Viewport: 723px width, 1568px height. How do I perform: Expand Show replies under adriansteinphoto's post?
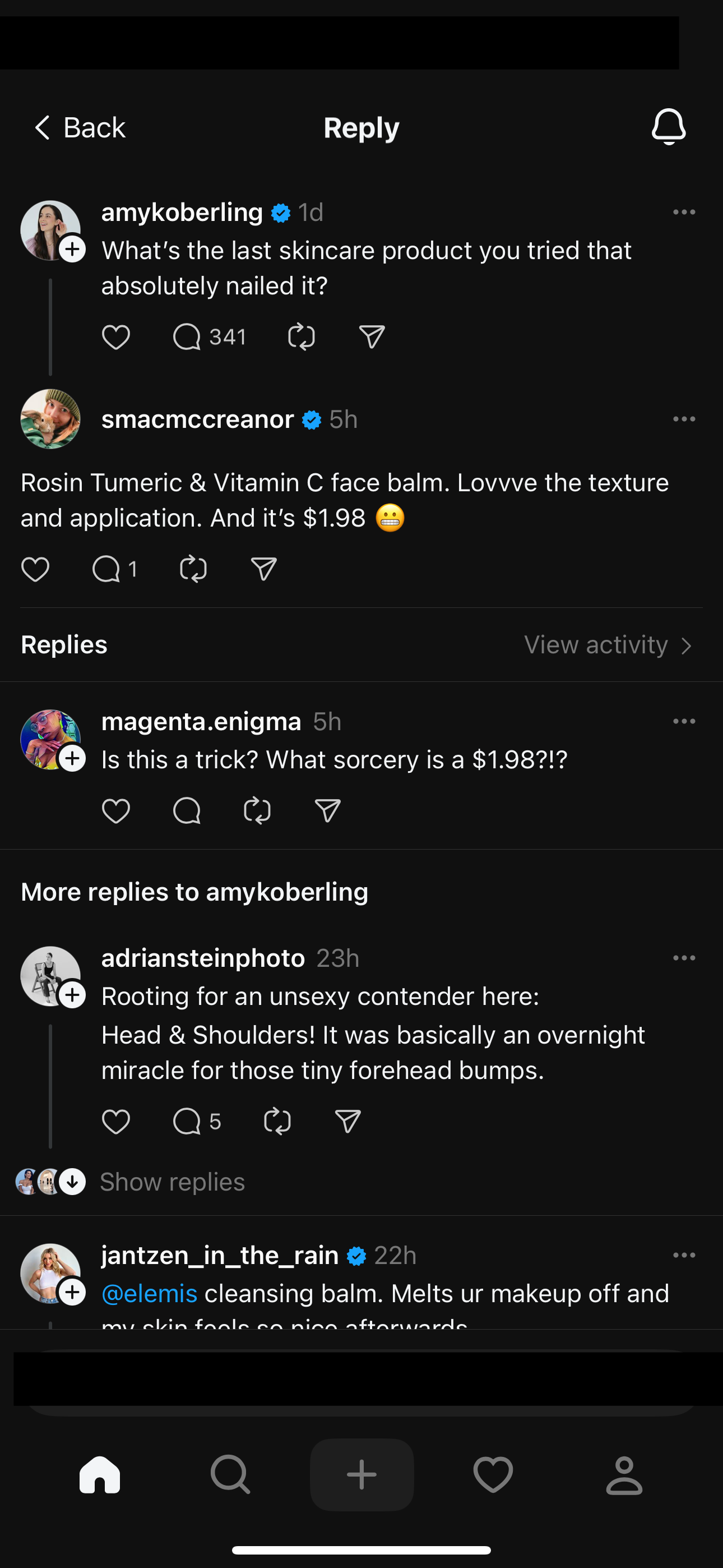[172, 1182]
